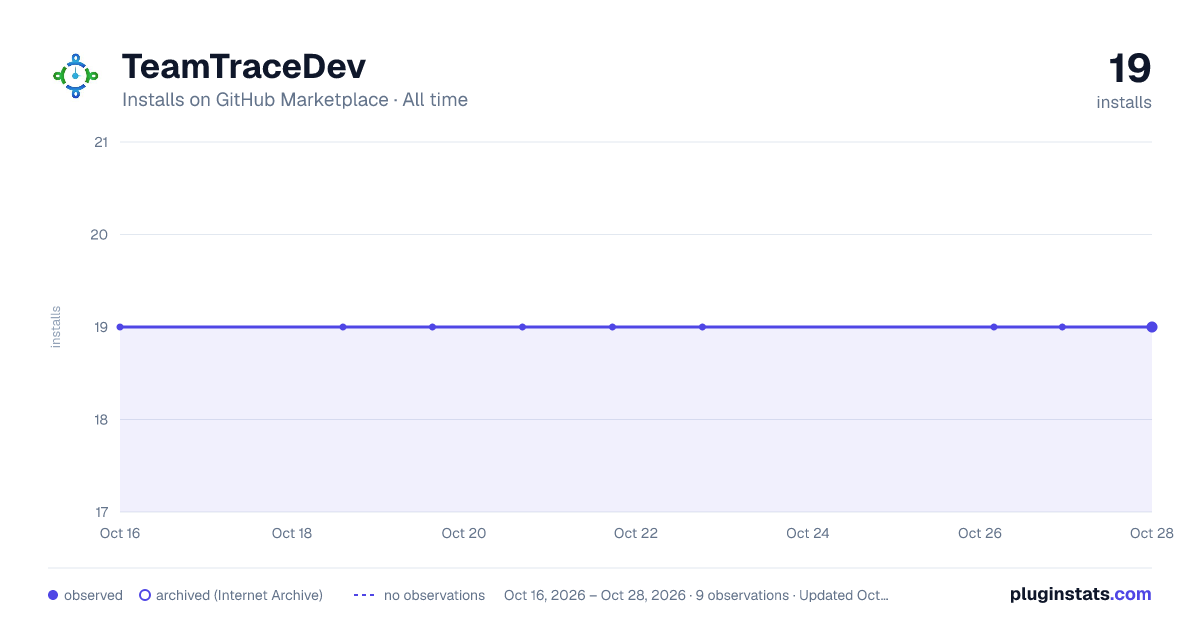Click the 19 installs total counter

[1125, 80]
